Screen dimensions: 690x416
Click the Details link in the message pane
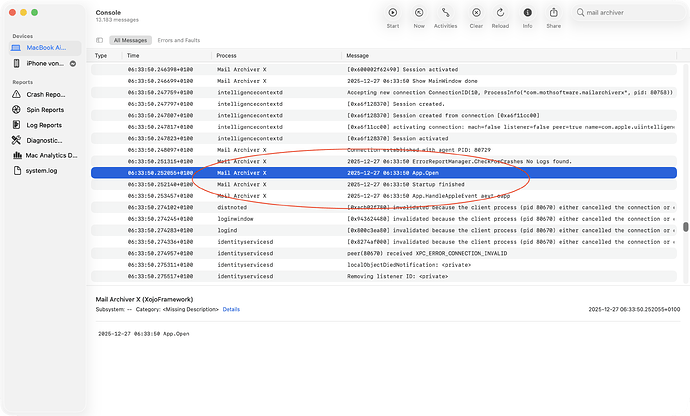pos(231,309)
